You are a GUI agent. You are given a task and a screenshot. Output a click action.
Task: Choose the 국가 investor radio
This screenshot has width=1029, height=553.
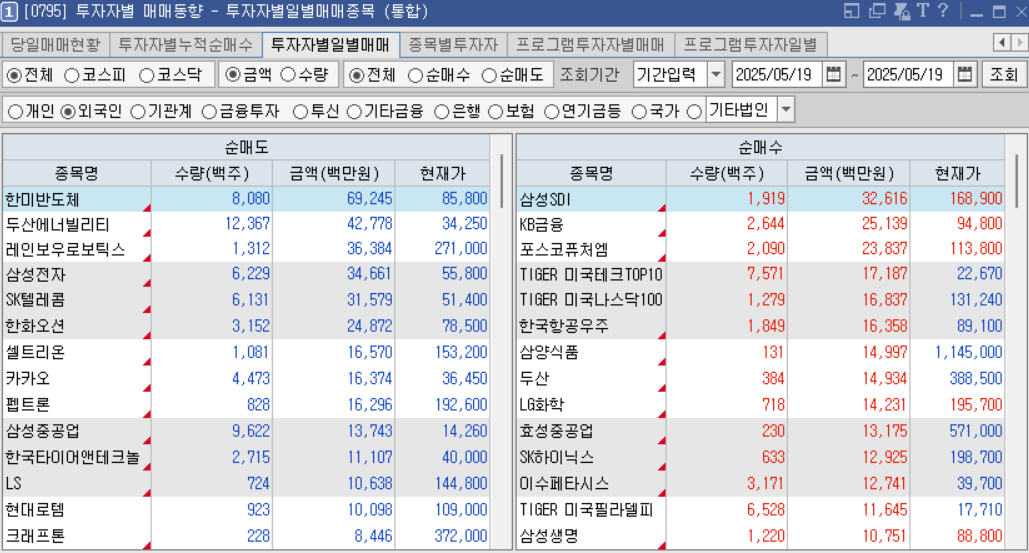[639, 112]
